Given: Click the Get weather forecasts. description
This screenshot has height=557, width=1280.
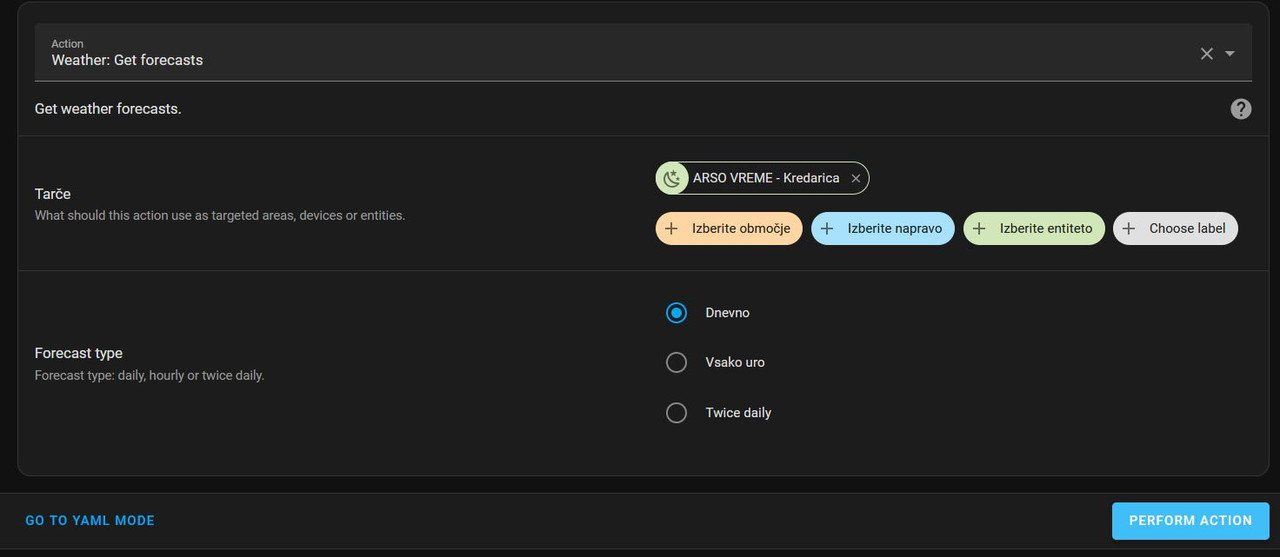Looking at the screenshot, I should point(108,108).
